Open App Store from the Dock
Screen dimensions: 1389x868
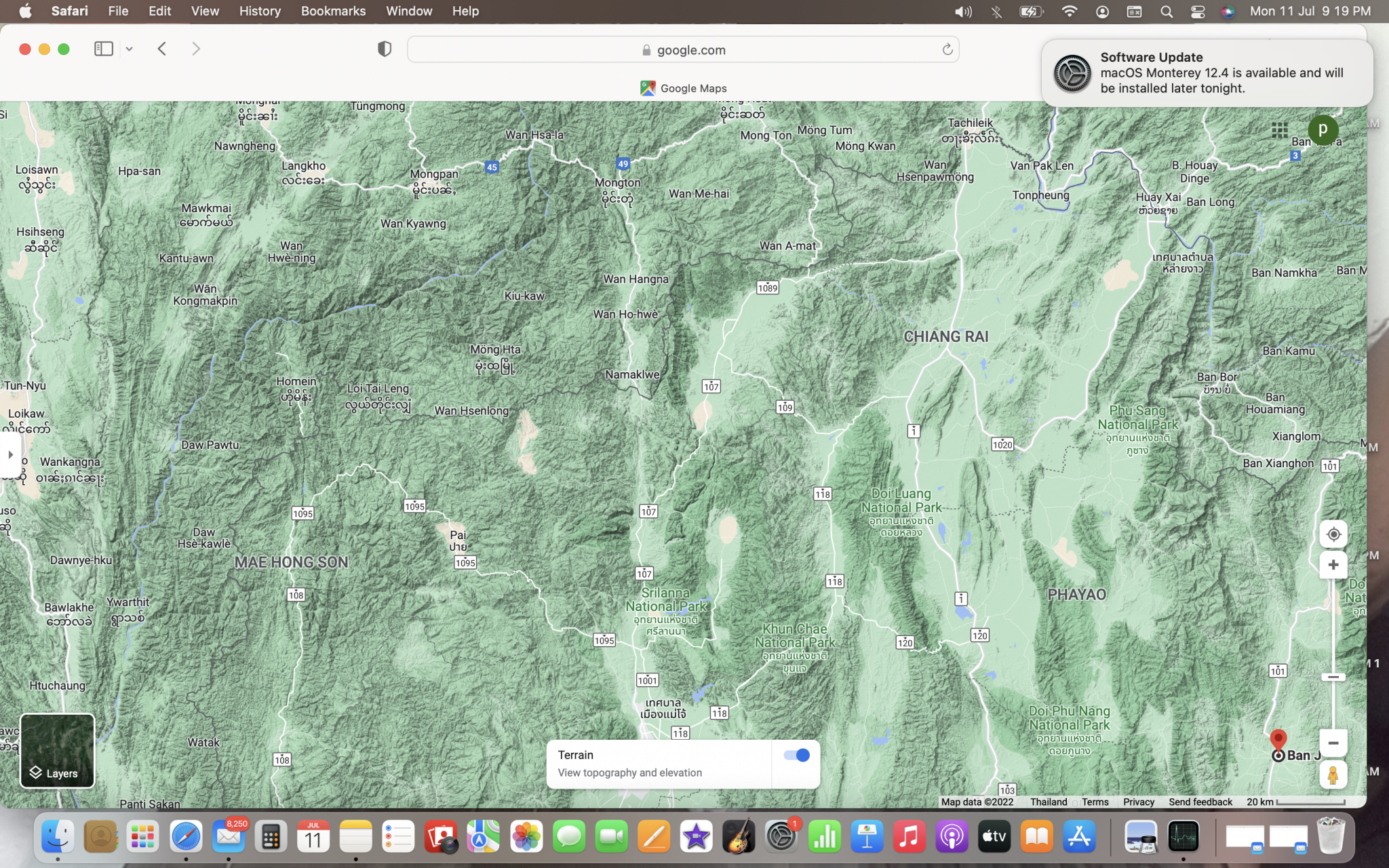coord(1079,836)
